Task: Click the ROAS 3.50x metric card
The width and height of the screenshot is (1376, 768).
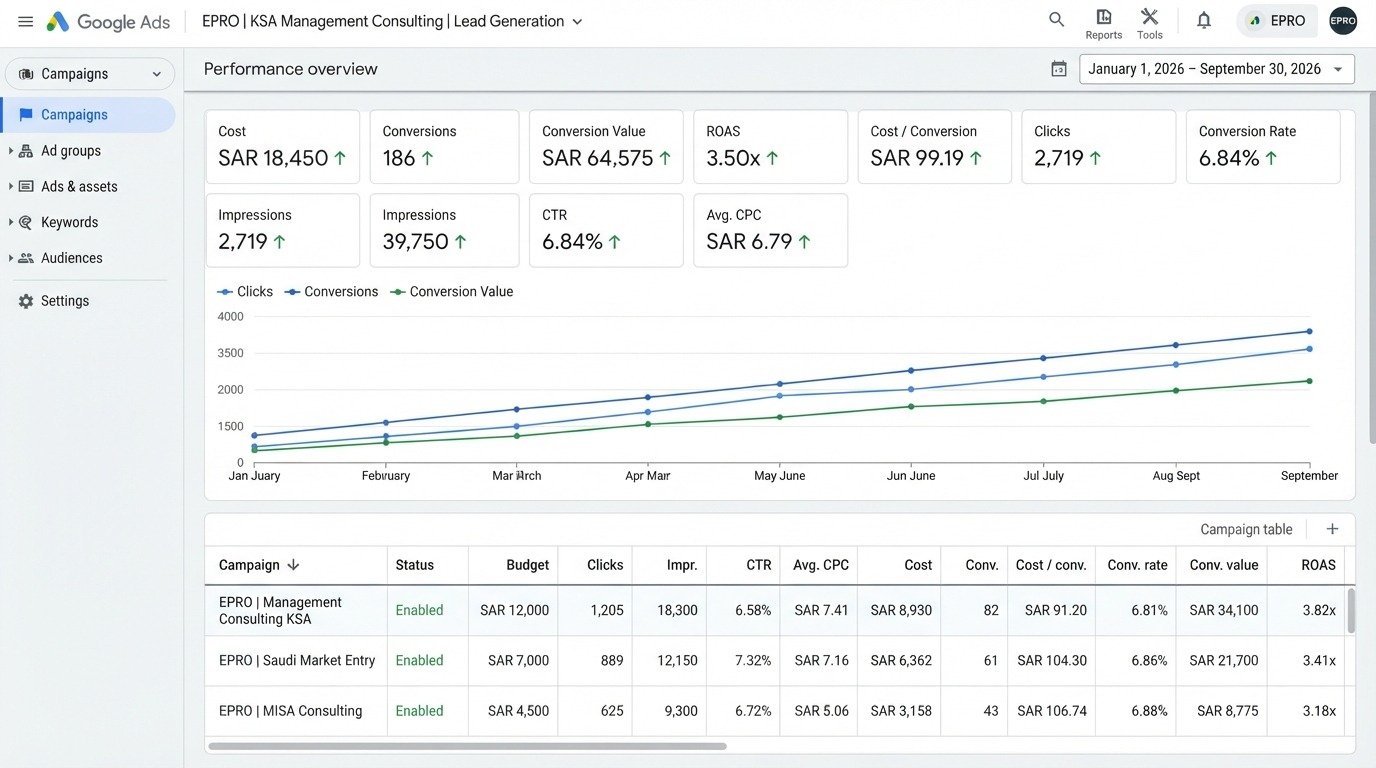Action: point(770,147)
